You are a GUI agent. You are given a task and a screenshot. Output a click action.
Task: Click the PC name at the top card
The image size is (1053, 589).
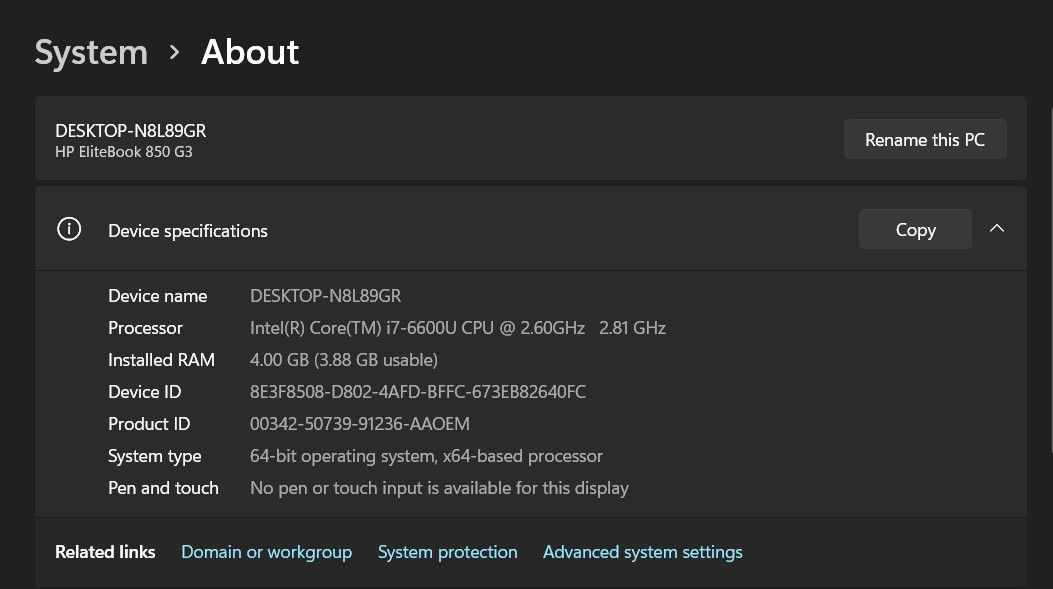(131, 131)
